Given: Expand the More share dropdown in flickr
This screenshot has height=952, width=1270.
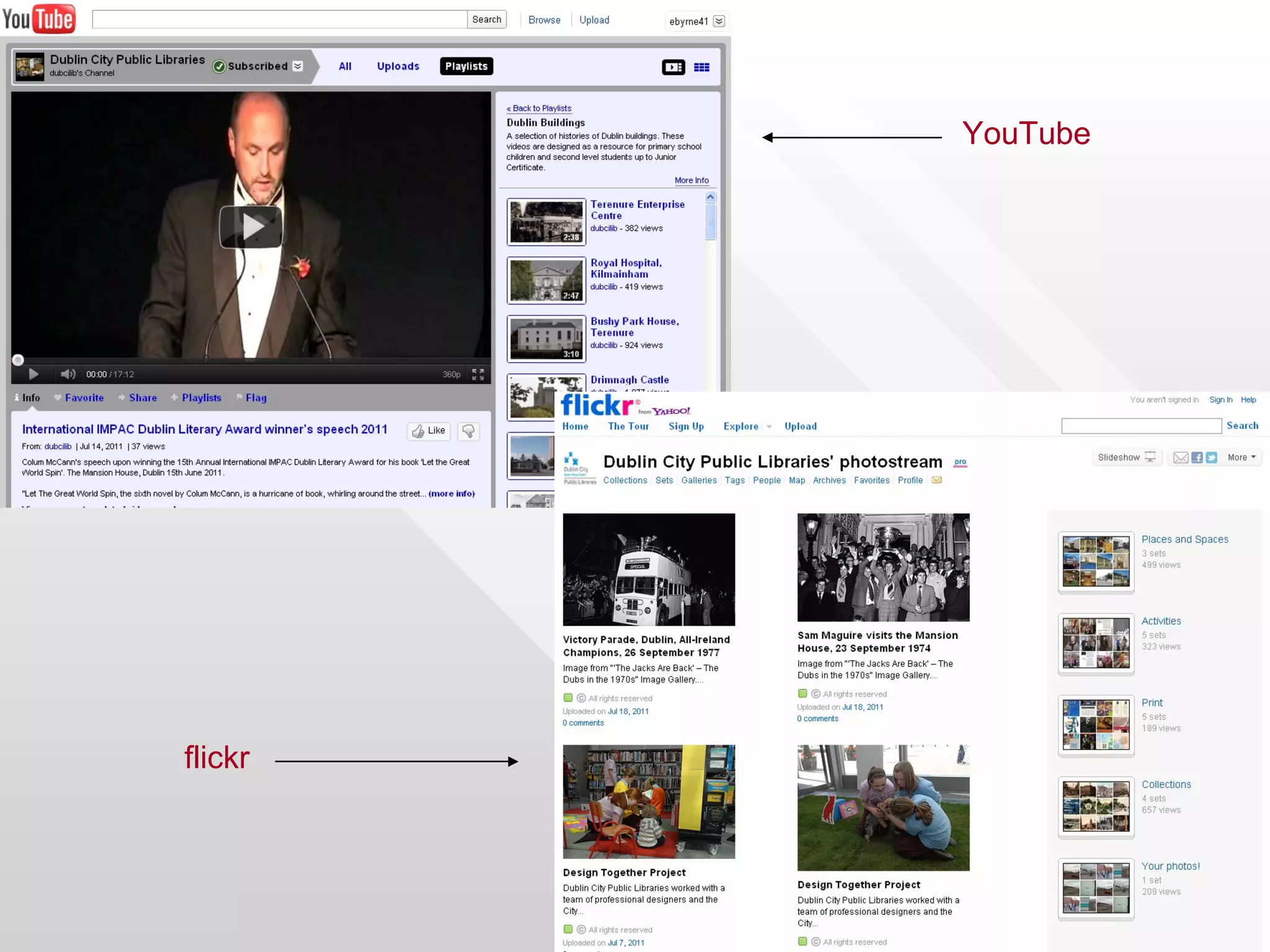Looking at the screenshot, I should tap(1241, 457).
